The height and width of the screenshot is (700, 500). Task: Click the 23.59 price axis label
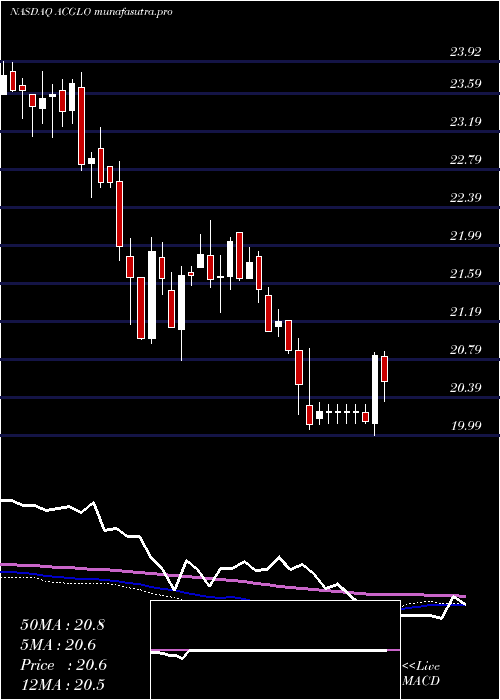(x=466, y=83)
